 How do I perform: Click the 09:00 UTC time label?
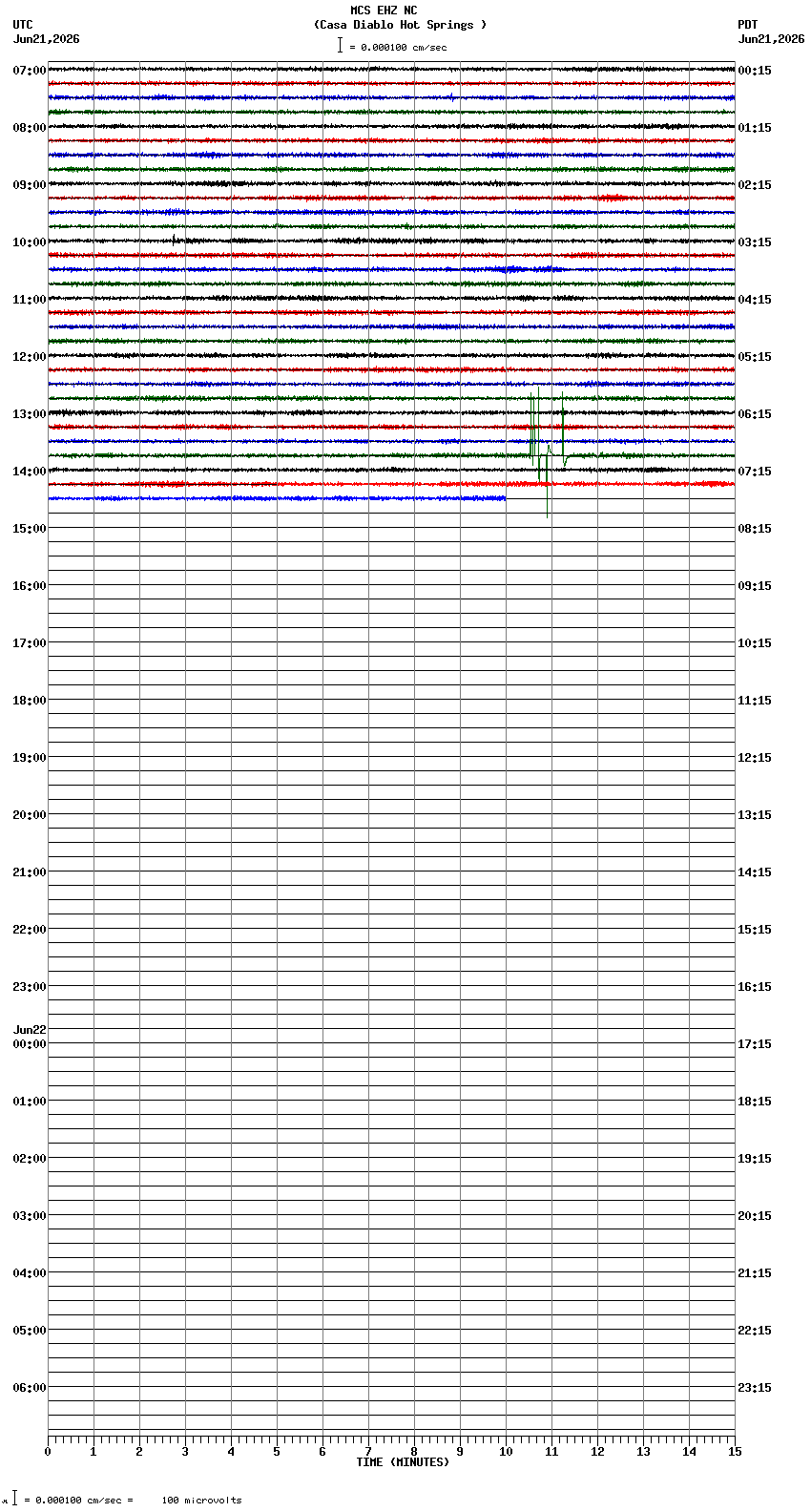(x=30, y=185)
